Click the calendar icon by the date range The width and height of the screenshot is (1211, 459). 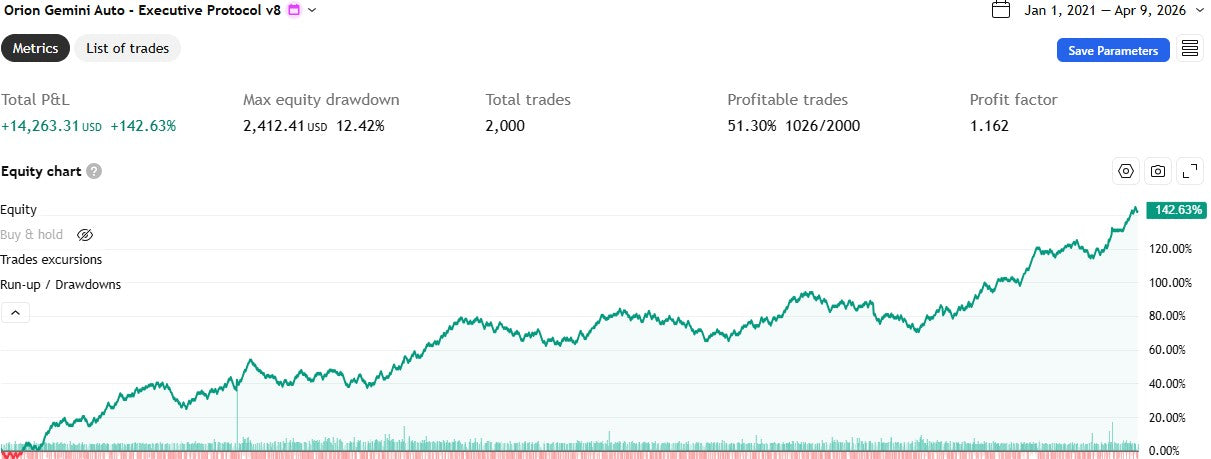pyautogui.click(x=1001, y=10)
